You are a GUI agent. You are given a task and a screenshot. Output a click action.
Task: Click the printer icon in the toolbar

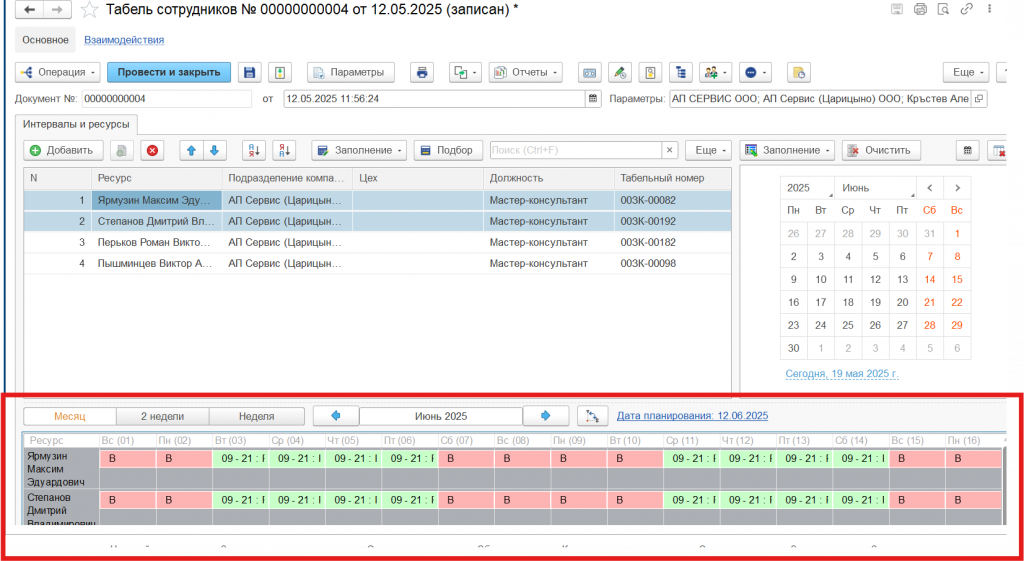click(x=422, y=73)
